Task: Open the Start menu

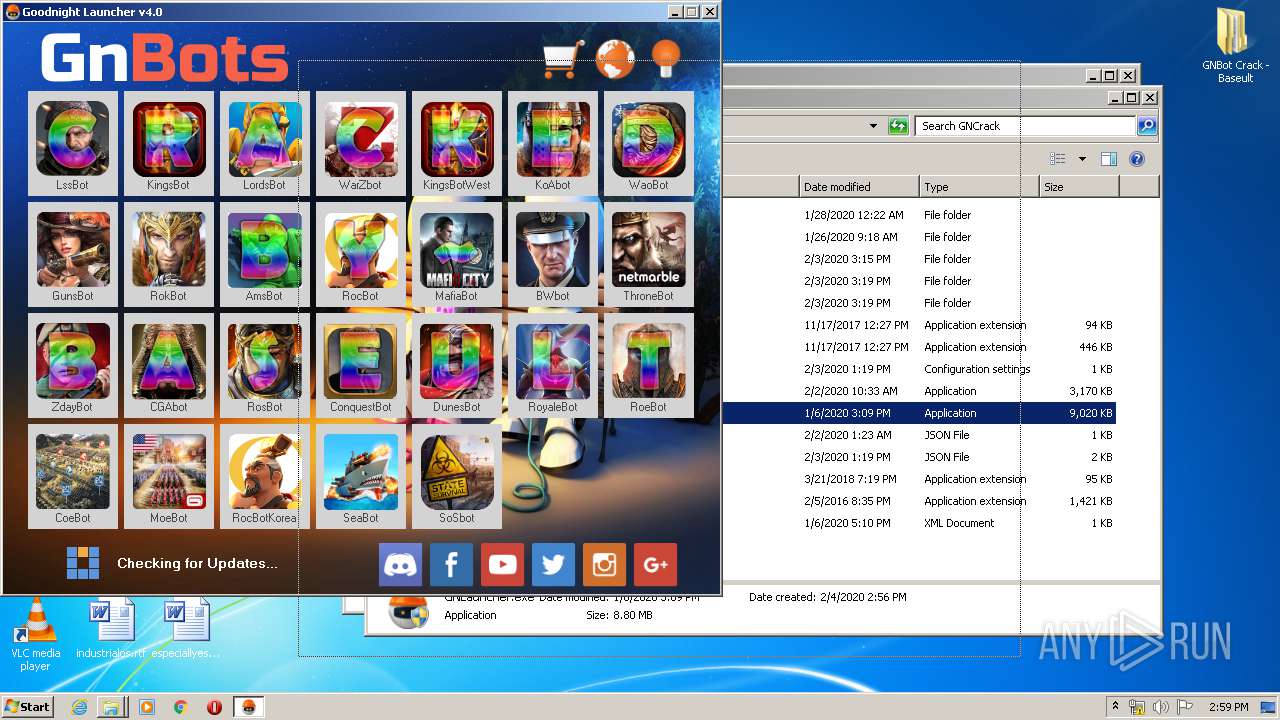Action: [28, 706]
